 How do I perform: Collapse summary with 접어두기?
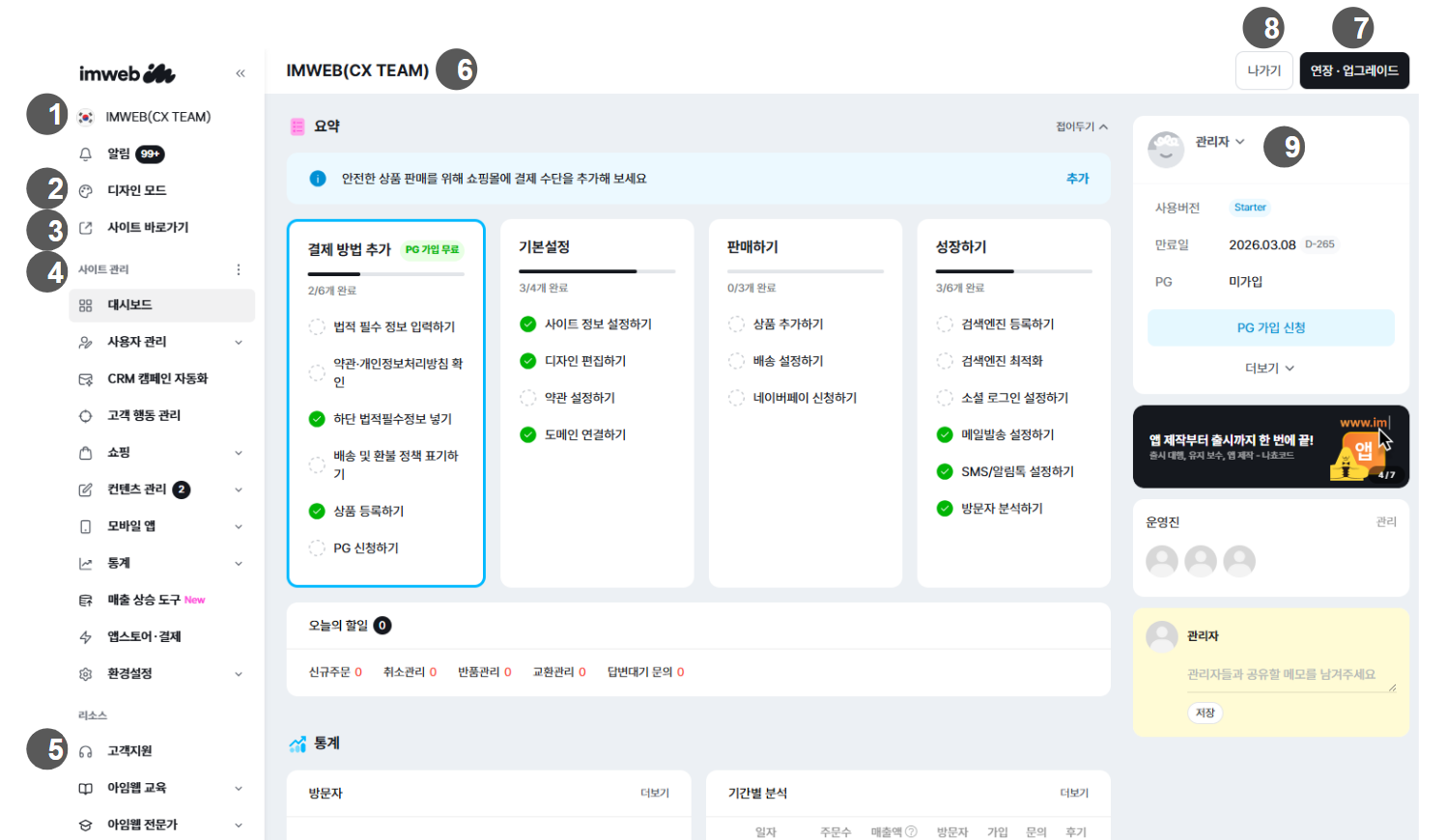pos(1082,126)
